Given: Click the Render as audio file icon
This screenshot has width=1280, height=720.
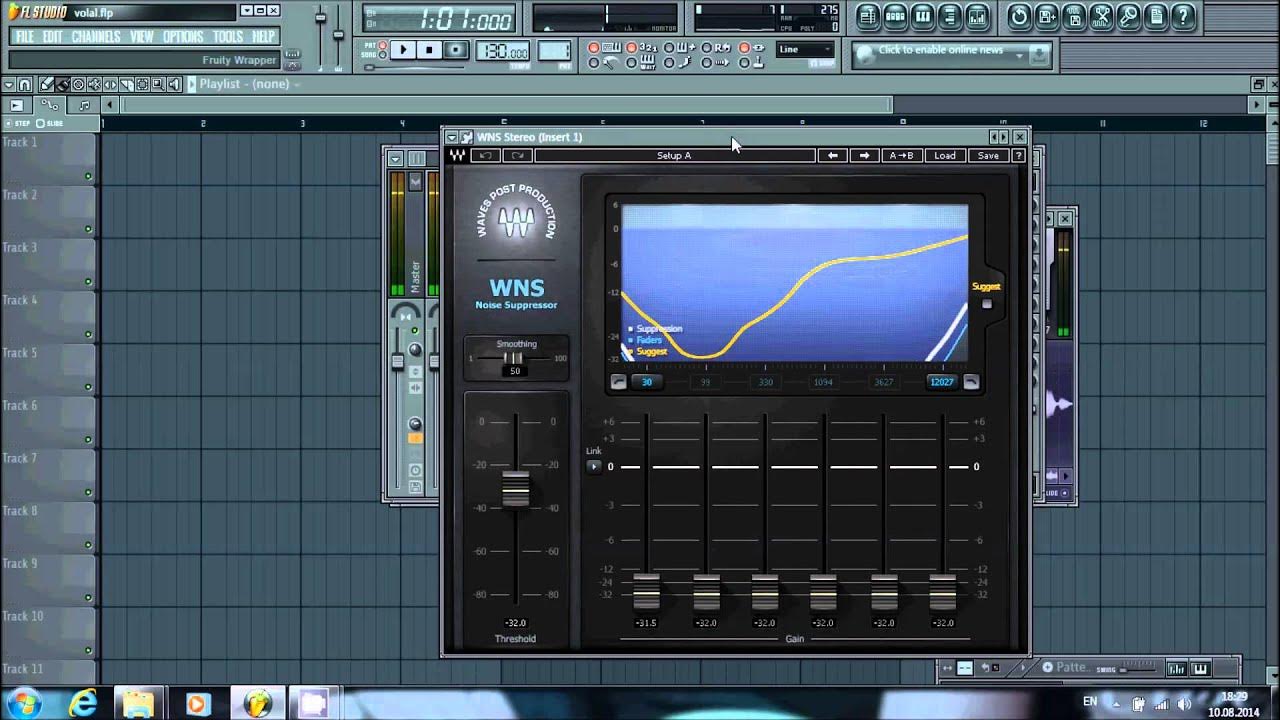Looking at the screenshot, I should click(x=1074, y=16).
